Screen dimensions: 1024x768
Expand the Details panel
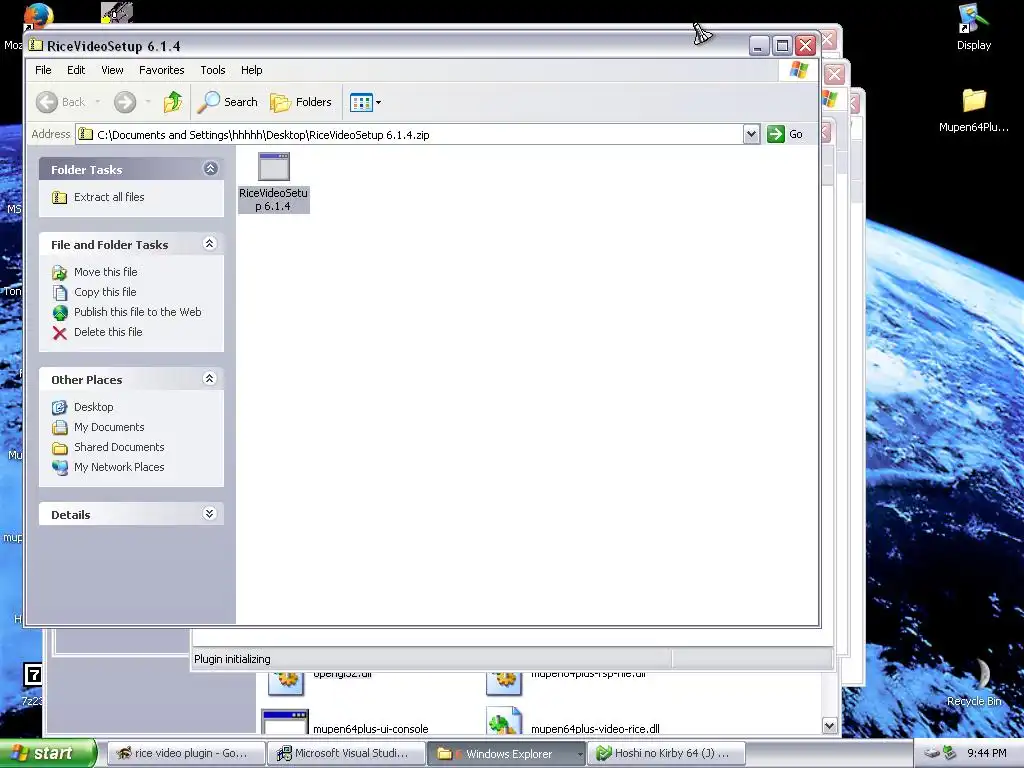(x=210, y=514)
